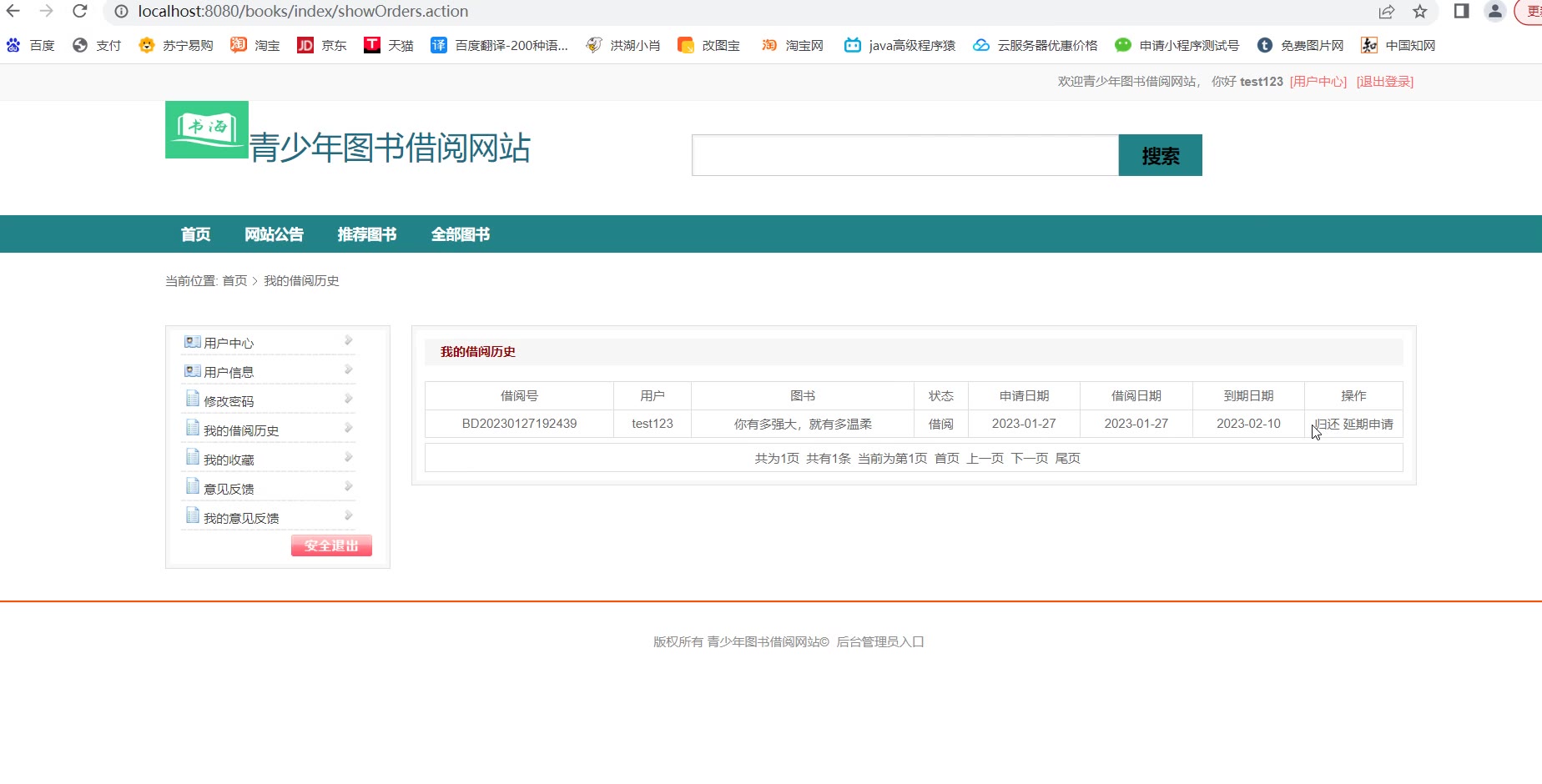Open the share page icon in address bar
The height and width of the screenshot is (784, 1542).
click(1386, 11)
